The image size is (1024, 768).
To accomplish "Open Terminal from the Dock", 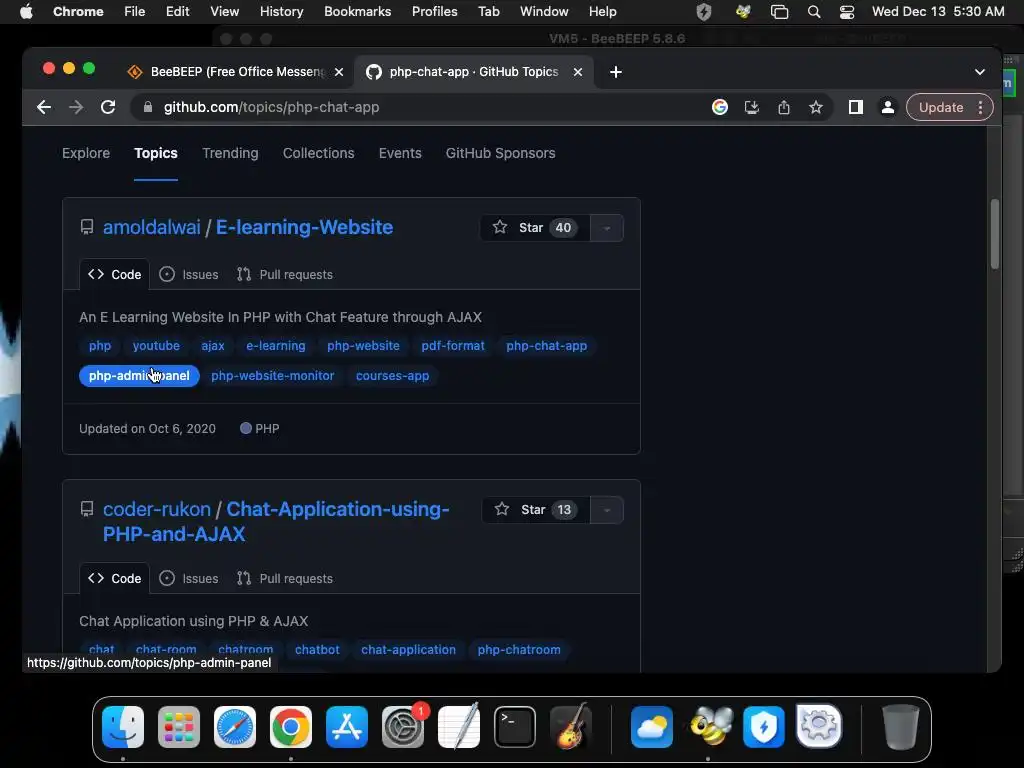I will click(515, 727).
